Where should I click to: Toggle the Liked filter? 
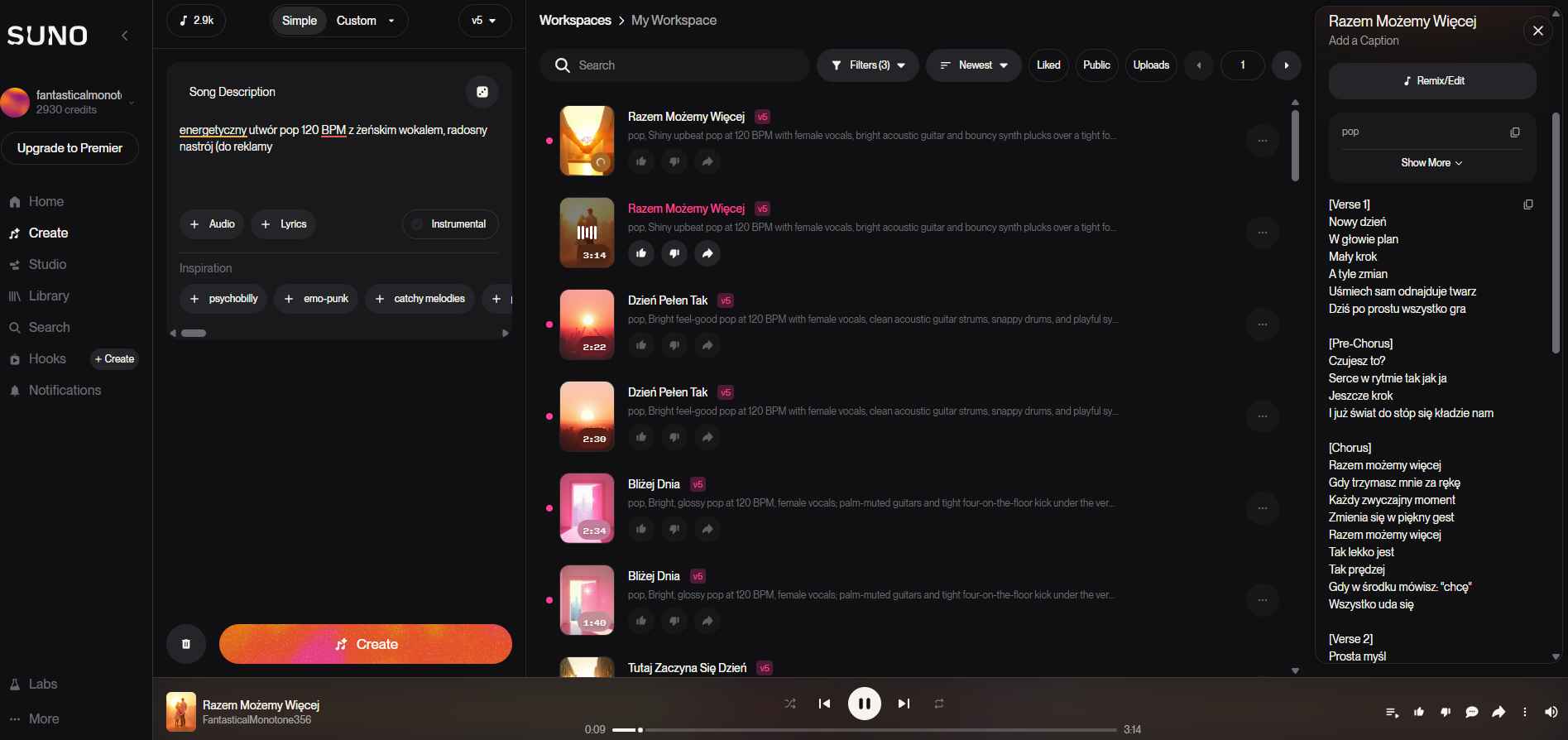(1048, 65)
